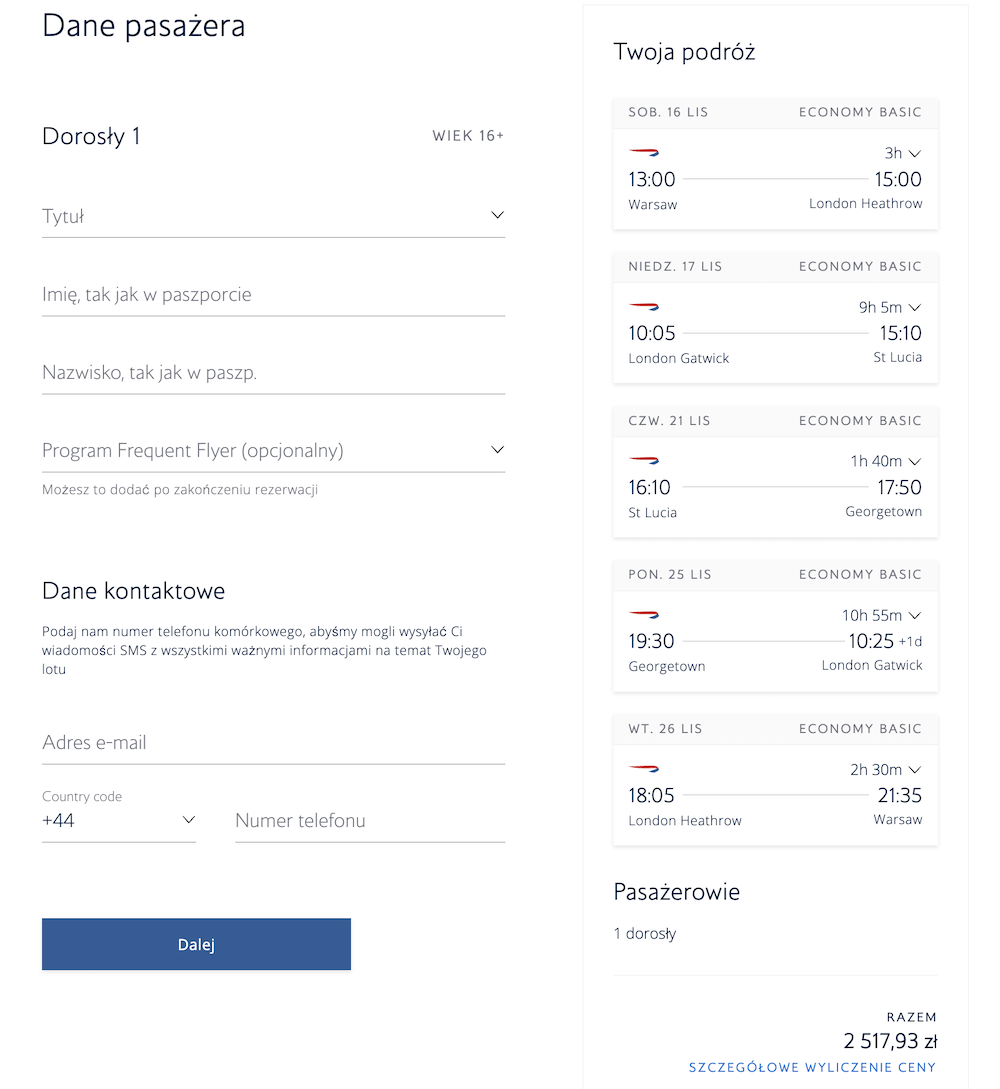The image size is (1000, 1089).
Task: Expand the 9h 5m flight details
Action: pos(915,308)
